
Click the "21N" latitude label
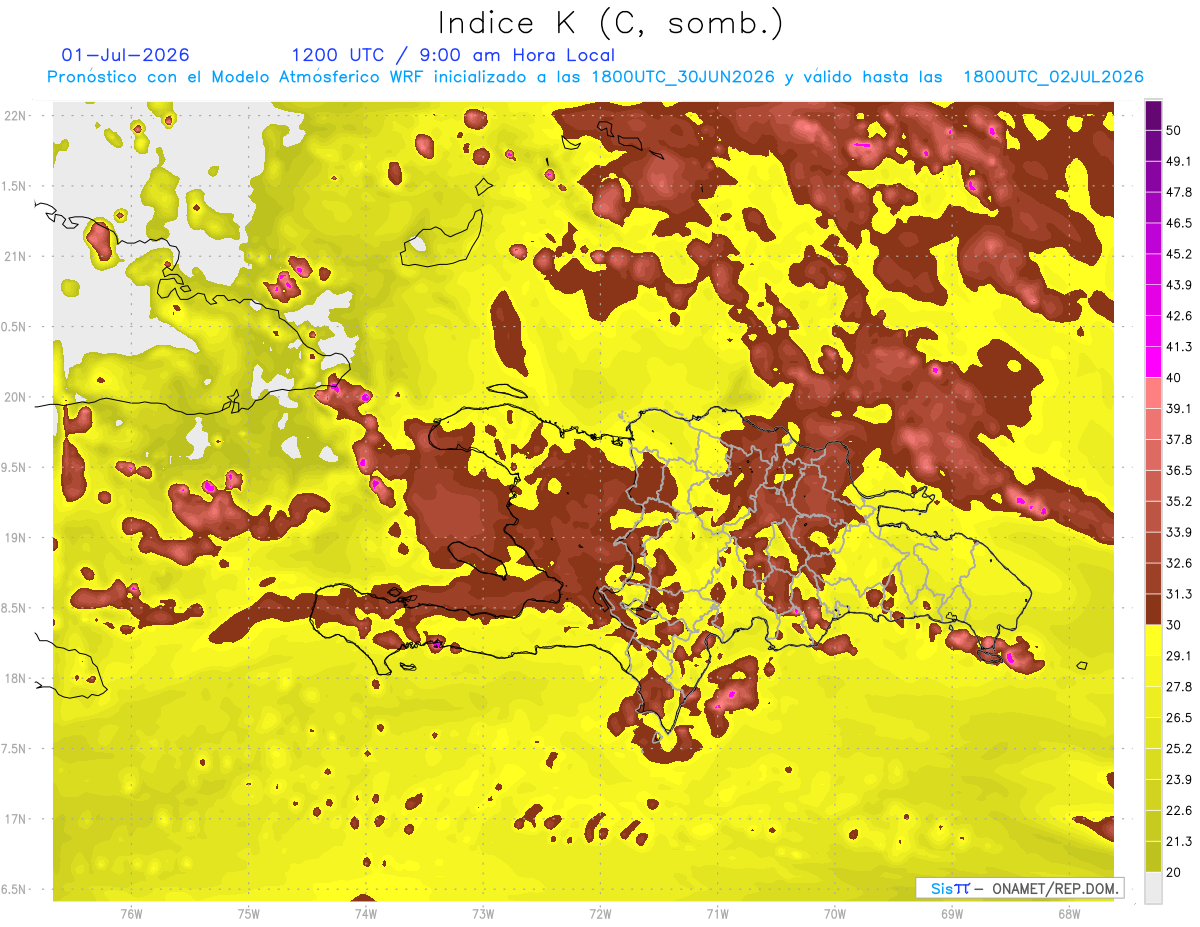click(14, 256)
